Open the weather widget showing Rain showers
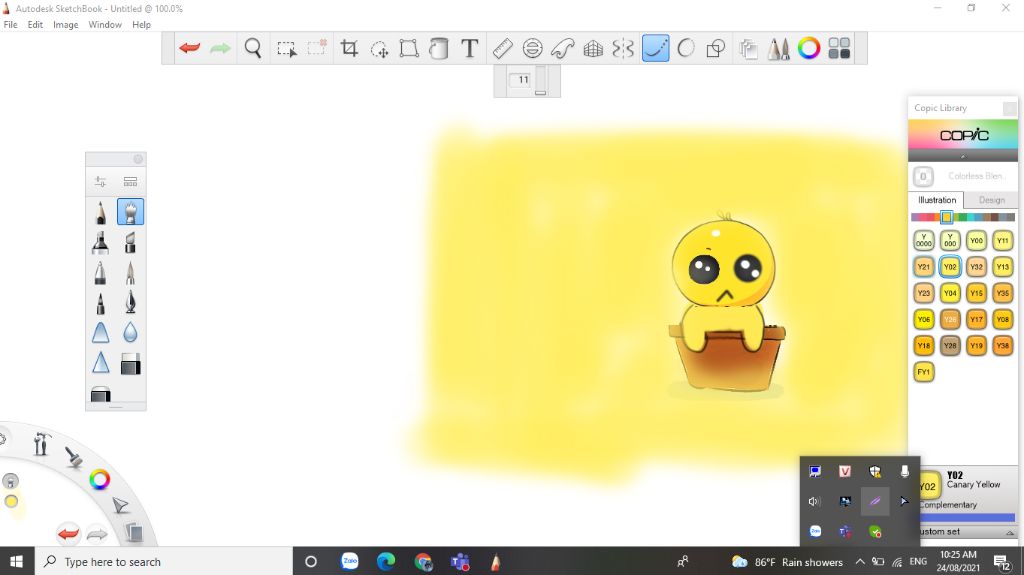Image resolution: width=1024 pixels, height=575 pixels. point(788,561)
